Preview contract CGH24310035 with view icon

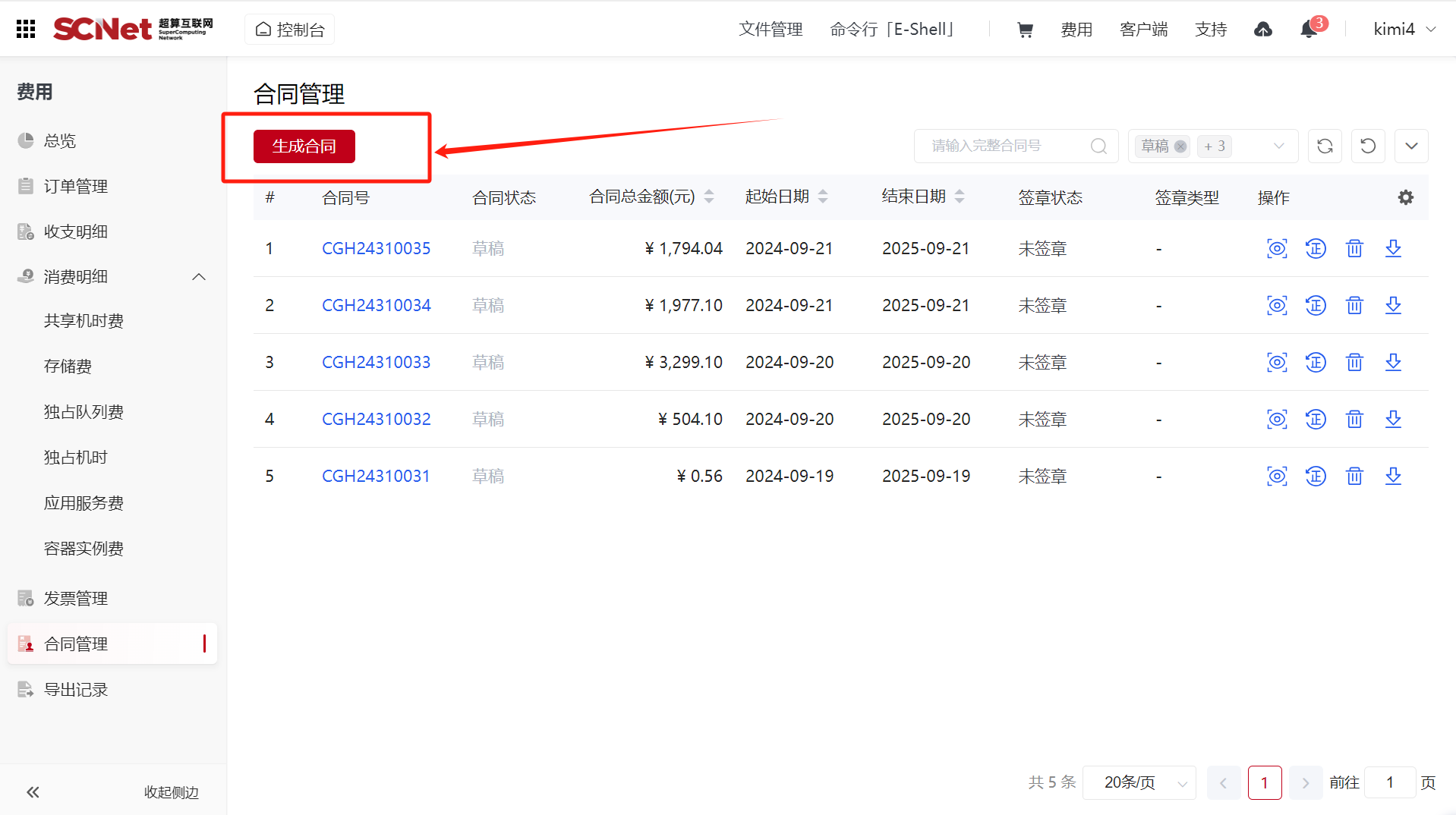click(x=1277, y=248)
